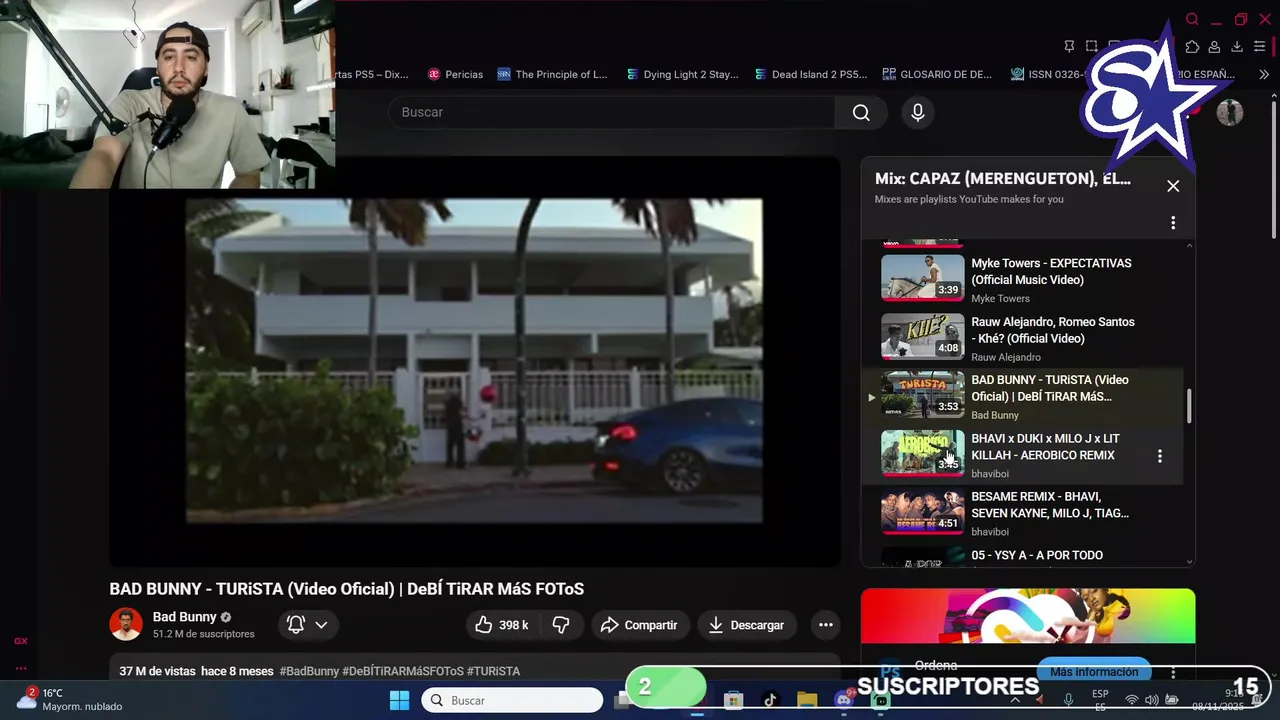Open options for the AEROBICO REMIX playlist item

(x=1160, y=456)
